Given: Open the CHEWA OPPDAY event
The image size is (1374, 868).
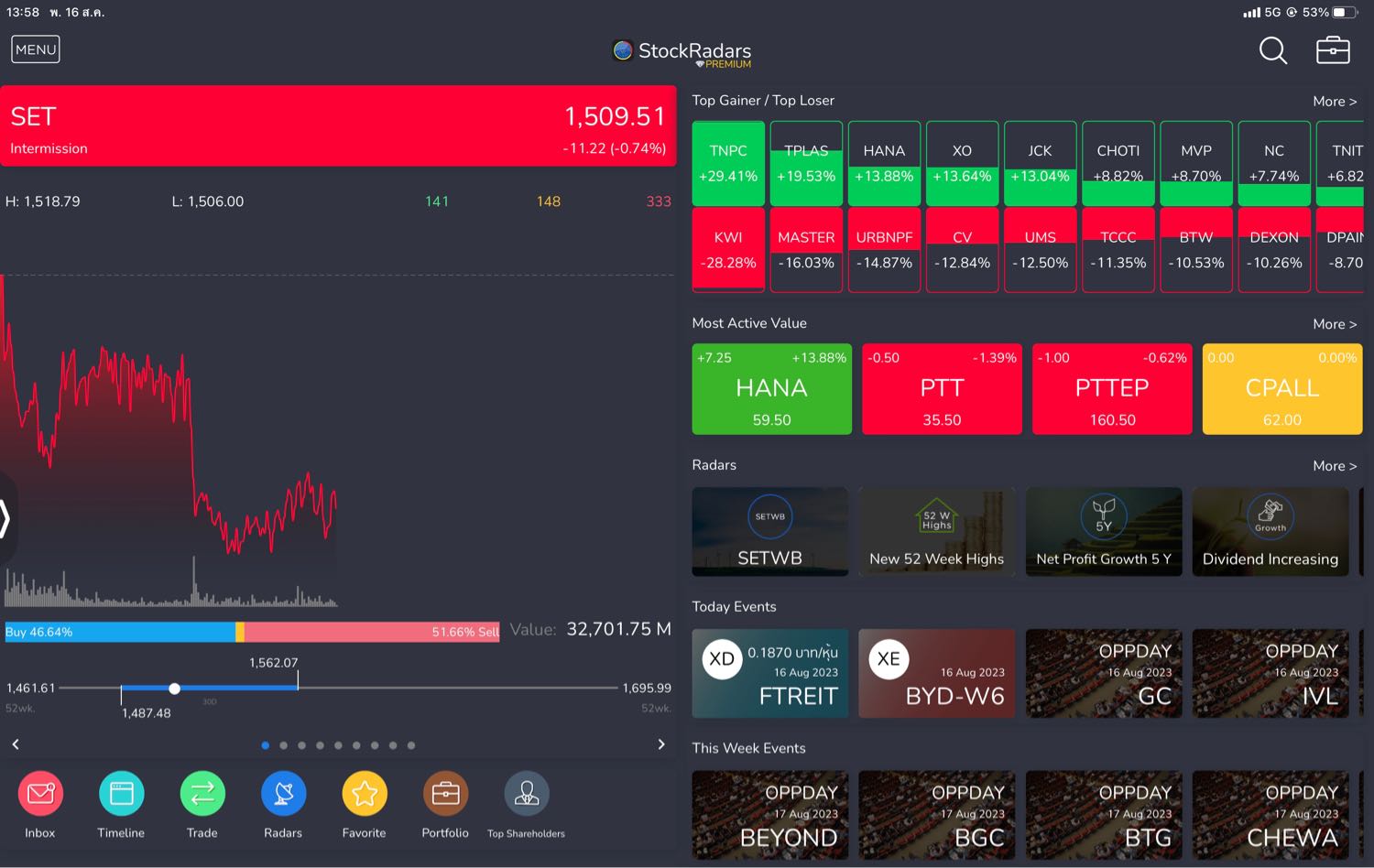Looking at the screenshot, I should (x=1270, y=815).
